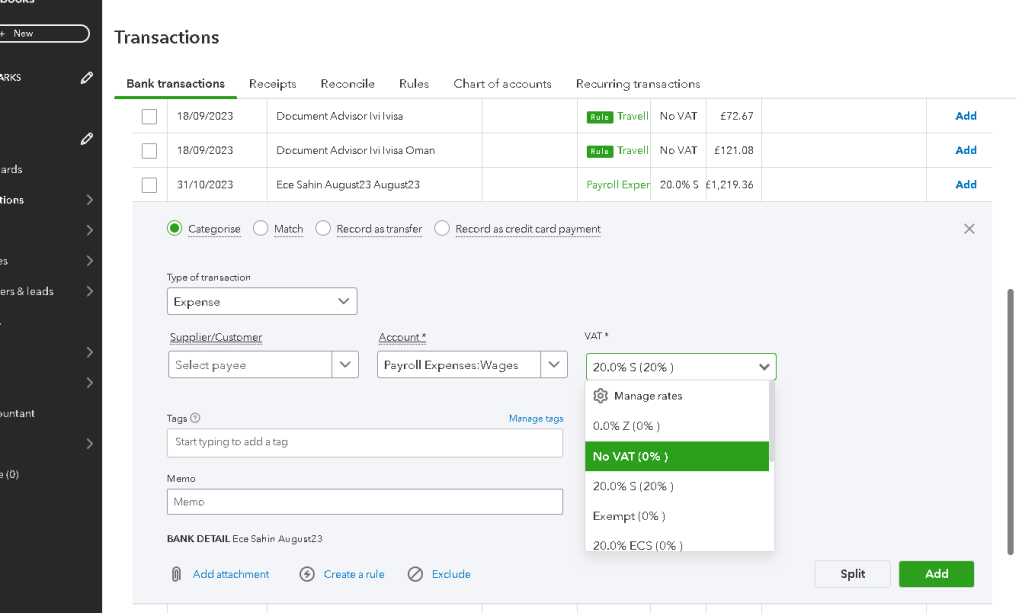Image resolution: width=1022 pixels, height=613 pixels.
Task: Click Add link for £72.67 transaction
Action: click(x=965, y=116)
